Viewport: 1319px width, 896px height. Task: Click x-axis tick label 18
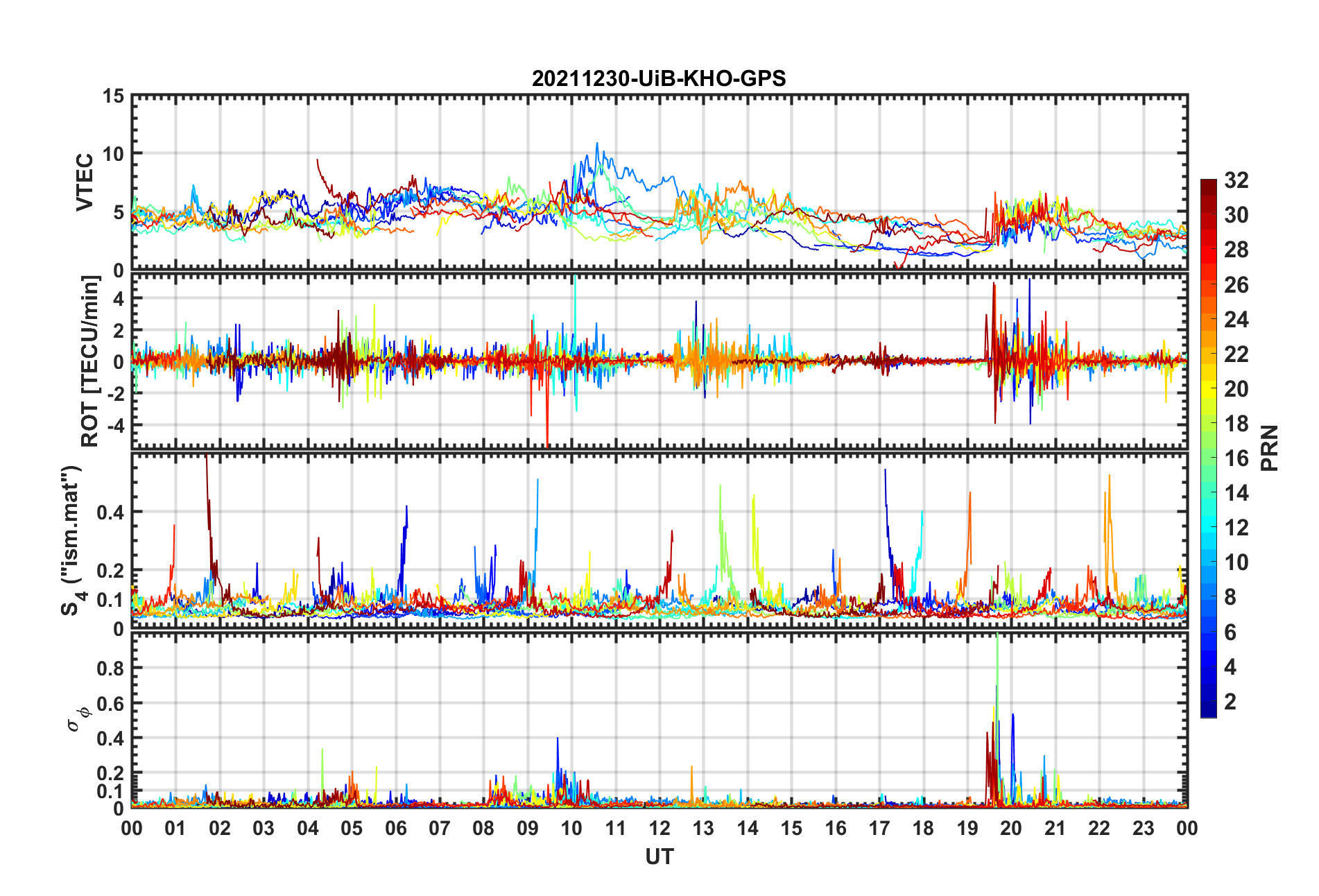(x=923, y=828)
